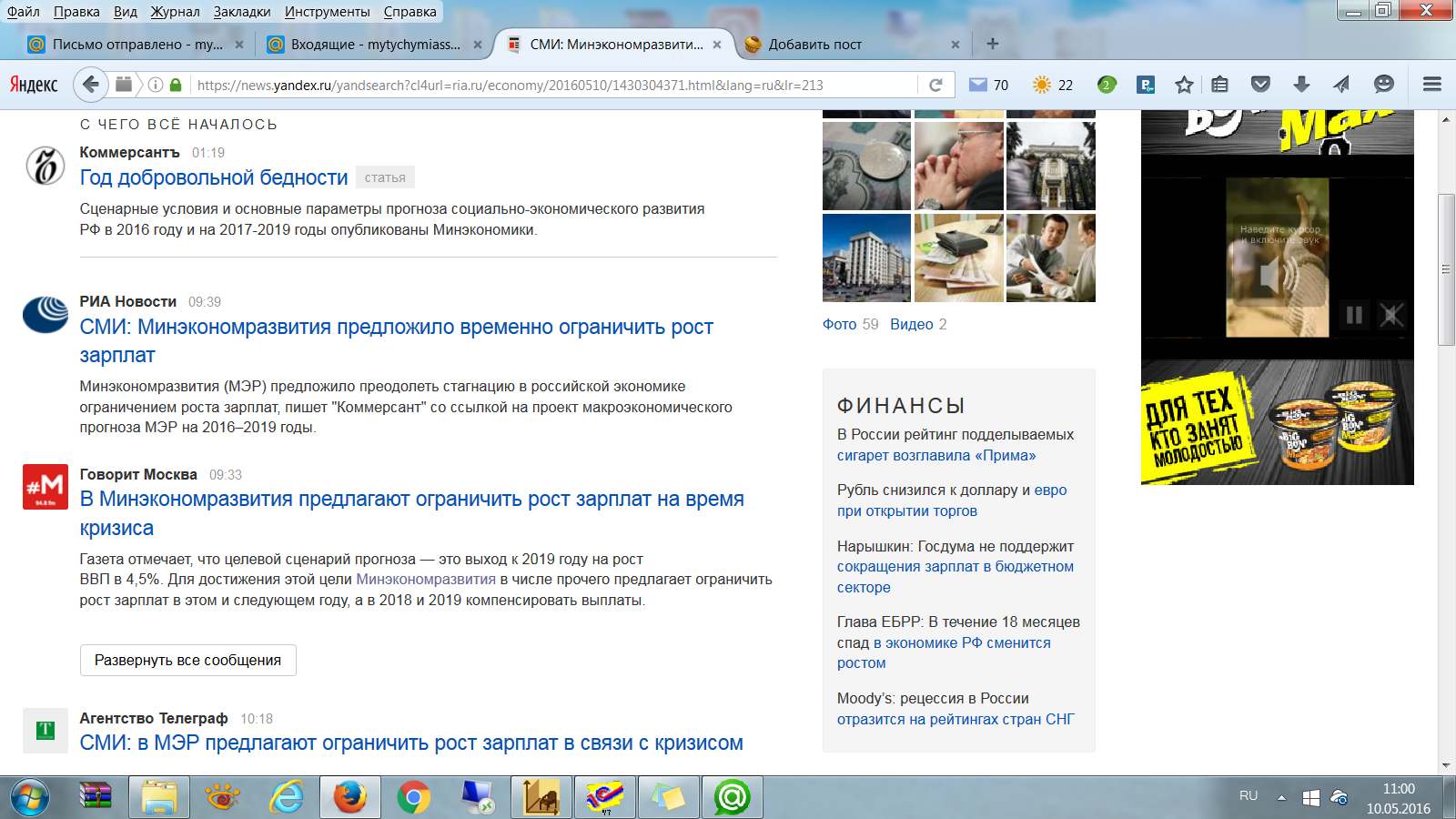Open Moody's рецессия в России link
Screen dimensions: 1456x819
click(955, 709)
